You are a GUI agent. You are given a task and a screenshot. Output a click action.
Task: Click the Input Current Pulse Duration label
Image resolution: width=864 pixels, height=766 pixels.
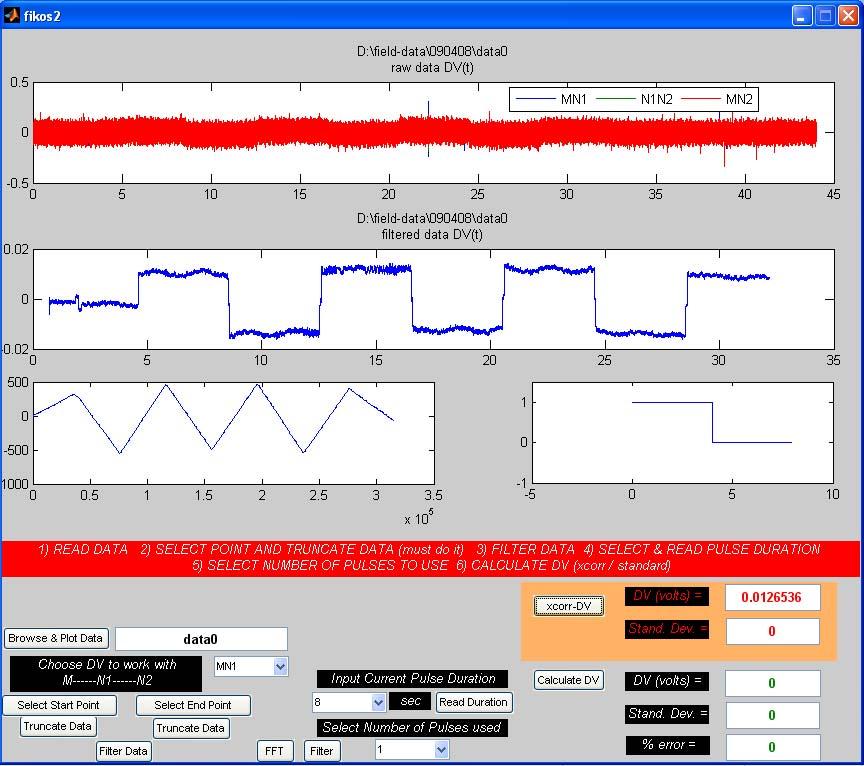(x=413, y=679)
